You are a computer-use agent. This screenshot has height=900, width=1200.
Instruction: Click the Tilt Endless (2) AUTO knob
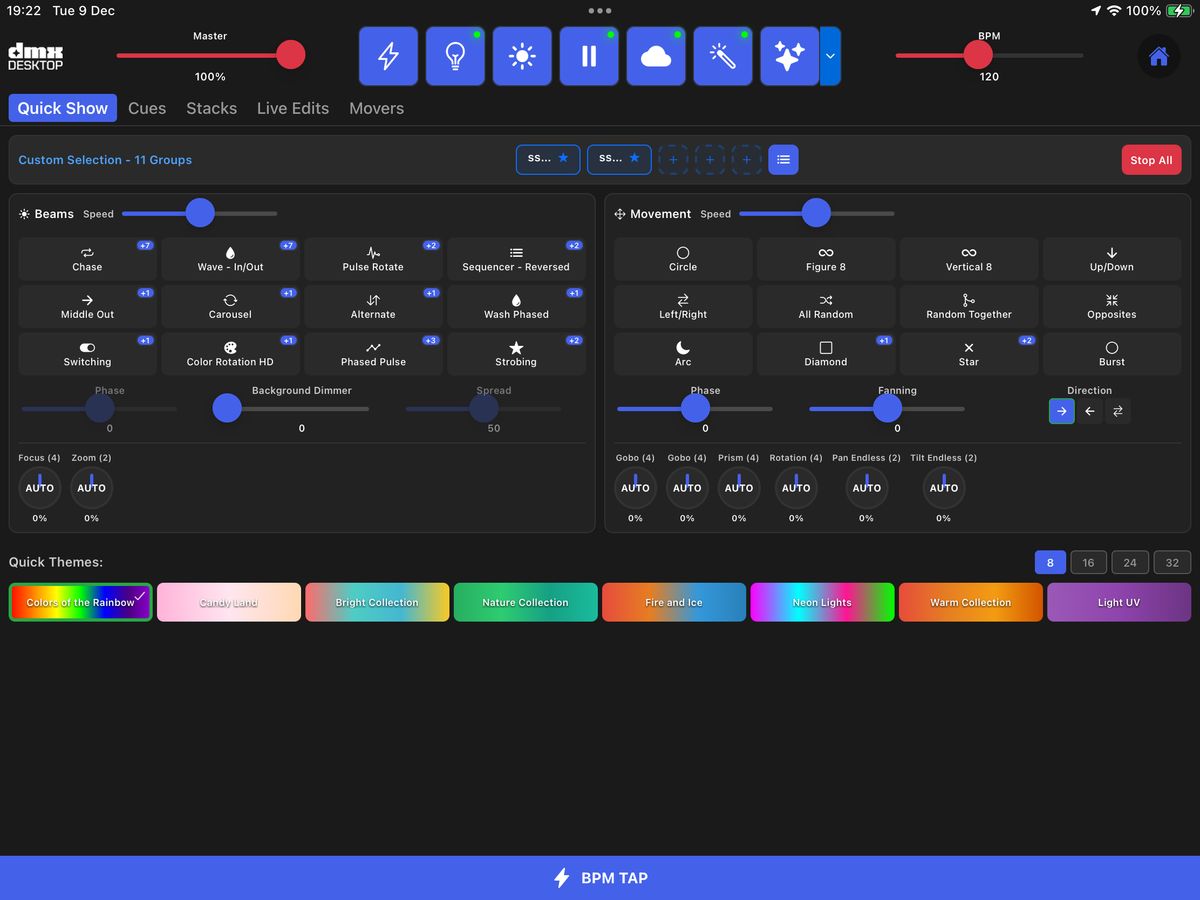[944, 488]
